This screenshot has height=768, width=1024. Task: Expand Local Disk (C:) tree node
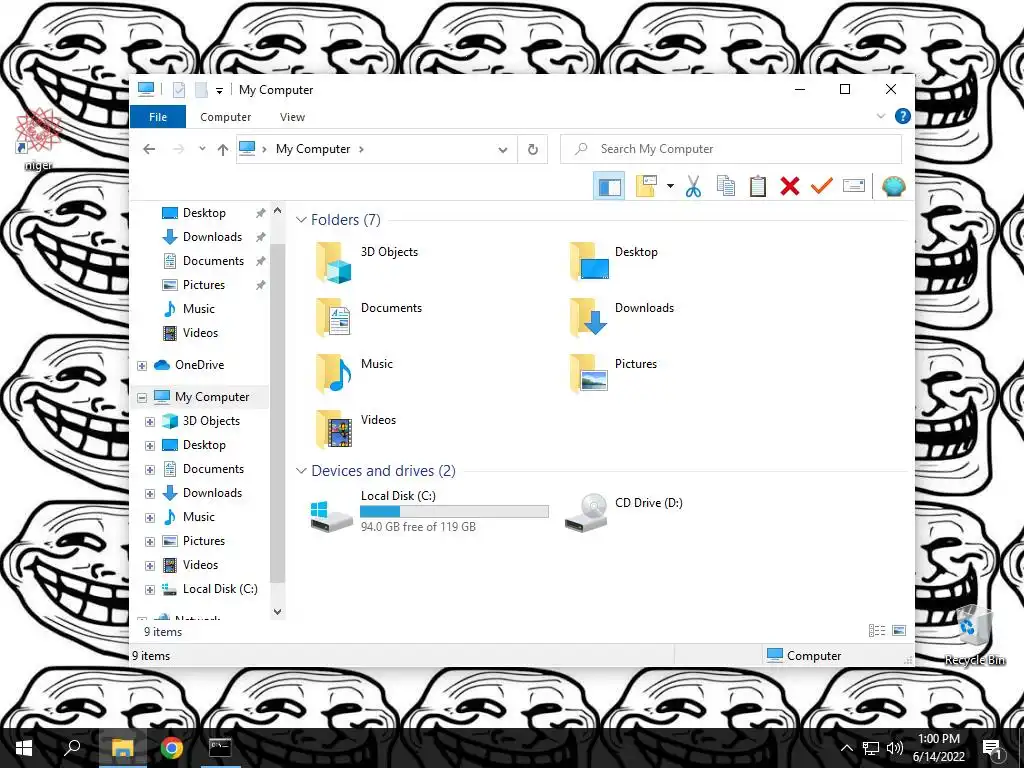pos(150,590)
